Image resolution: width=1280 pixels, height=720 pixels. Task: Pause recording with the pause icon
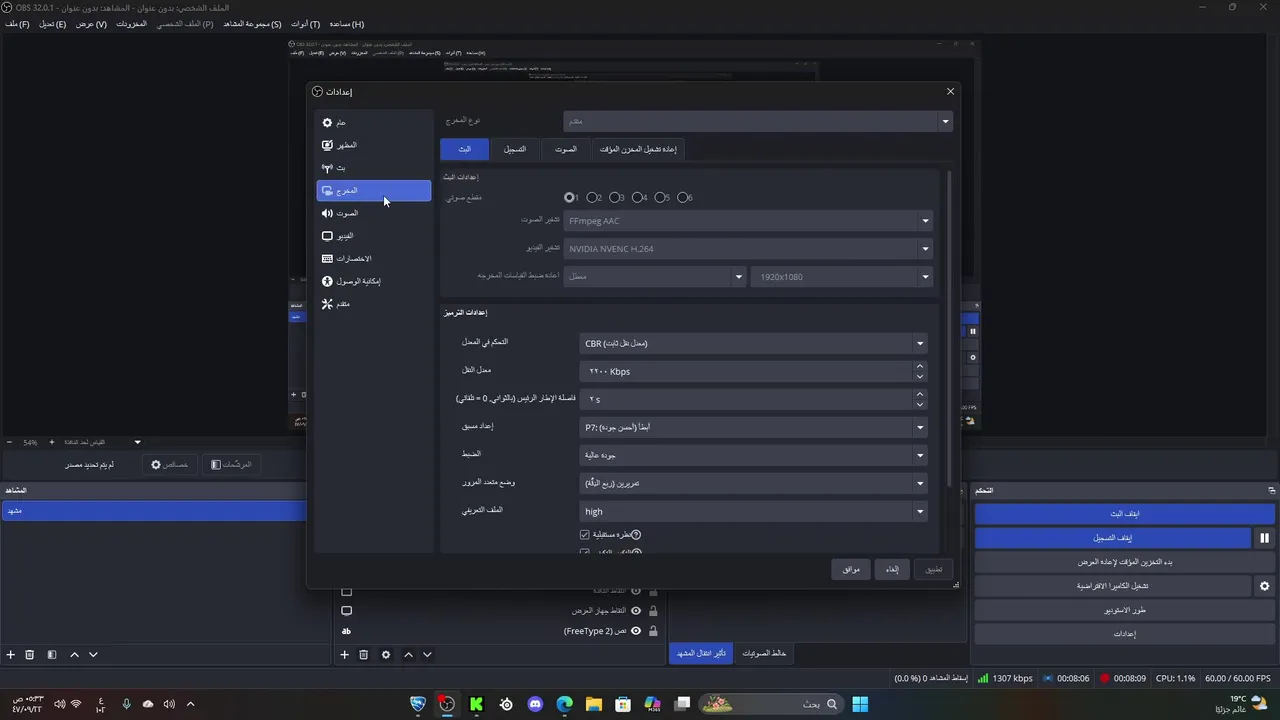click(x=1264, y=538)
